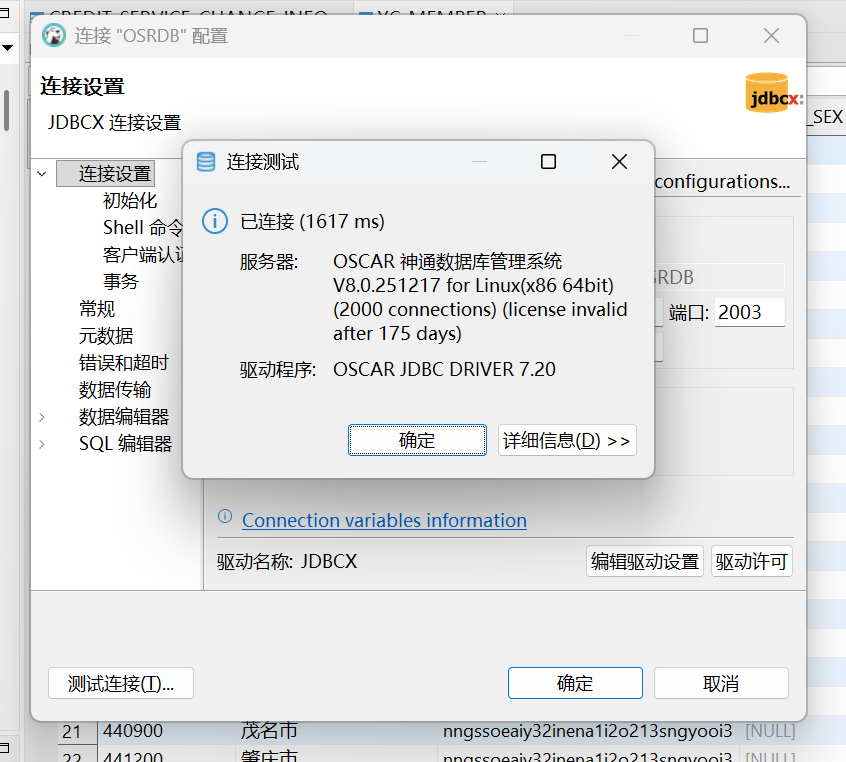Select 错误和超时 in the settings tree

coord(124,362)
